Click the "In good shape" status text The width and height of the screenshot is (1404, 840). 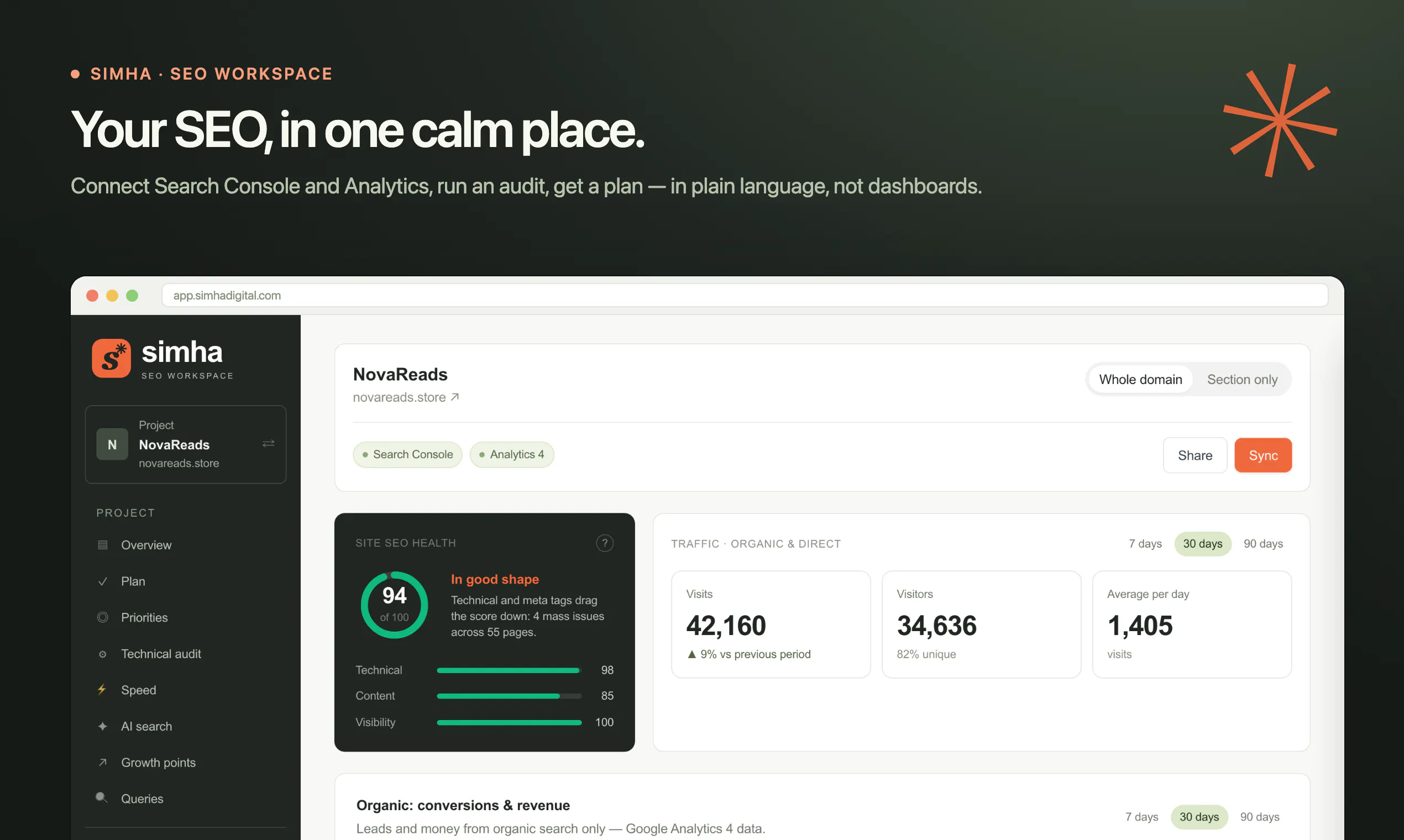tap(495, 579)
